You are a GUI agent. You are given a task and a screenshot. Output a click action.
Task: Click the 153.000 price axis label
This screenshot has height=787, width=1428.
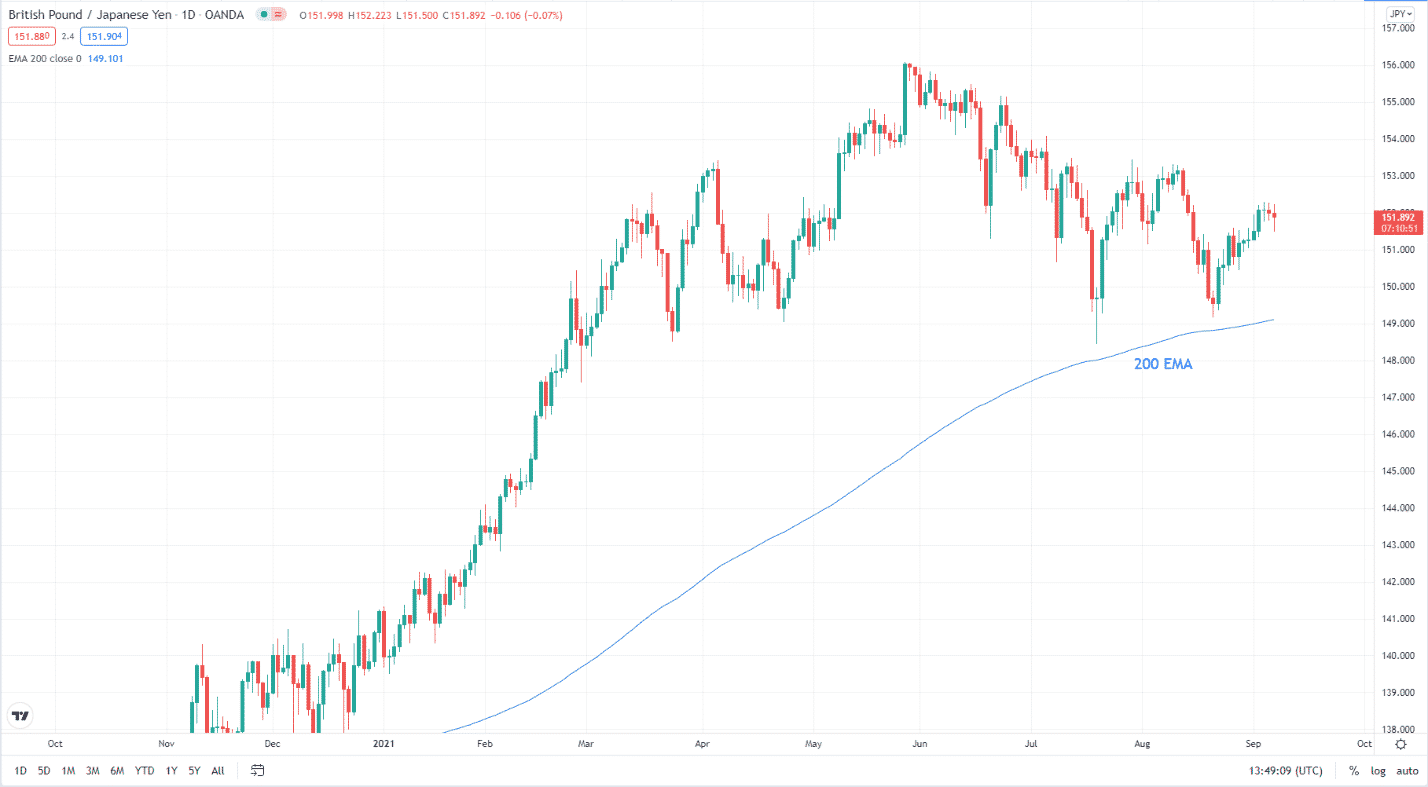tap(1398, 176)
